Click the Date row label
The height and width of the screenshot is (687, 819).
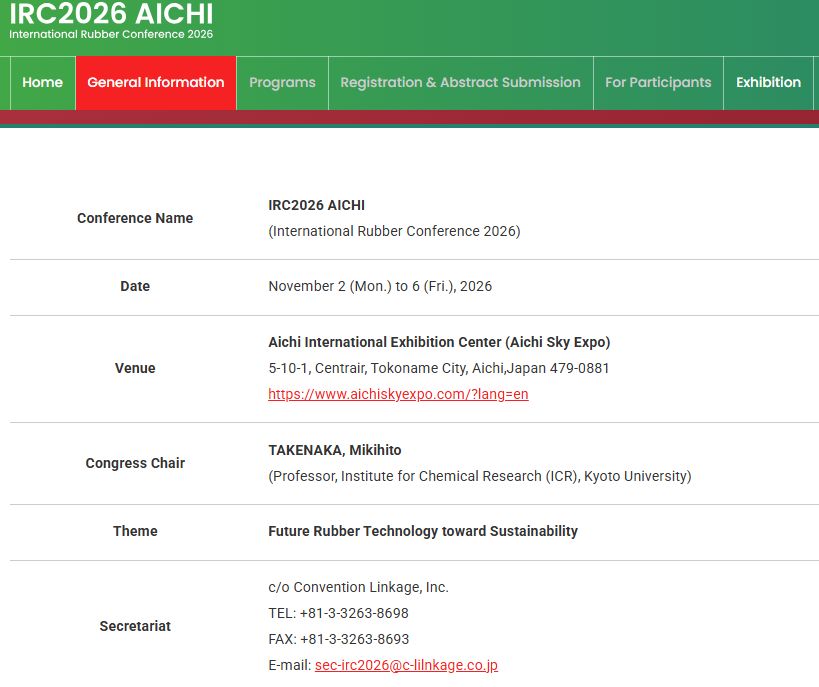coord(135,286)
